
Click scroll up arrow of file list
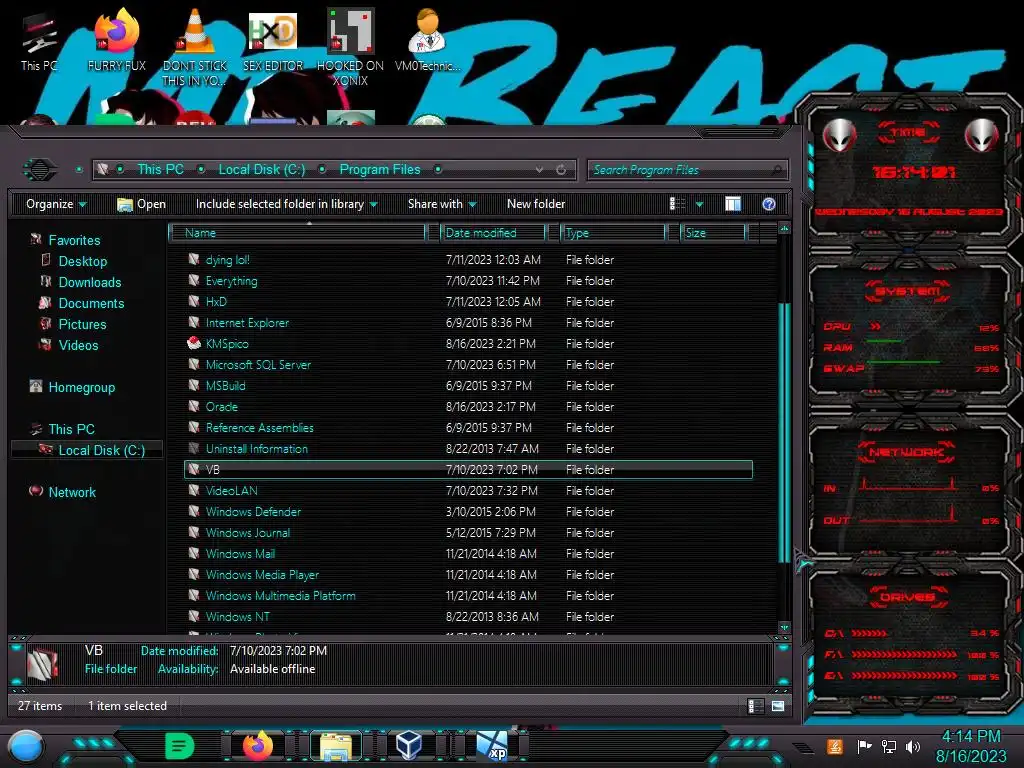784,229
